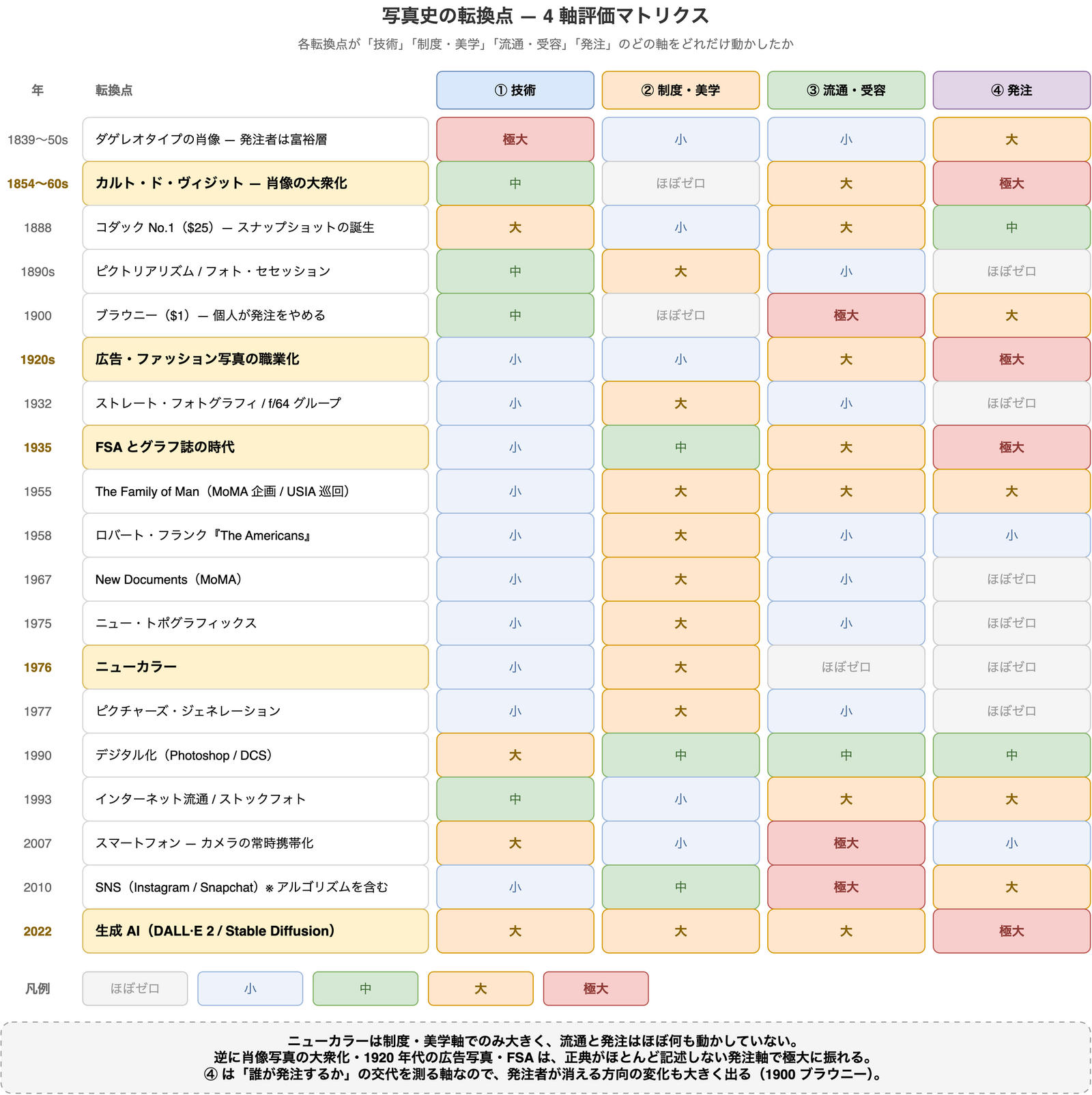Select row ロバート・フランク『The Americans』
This screenshot has width=1092, height=1095.
click(x=255, y=536)
